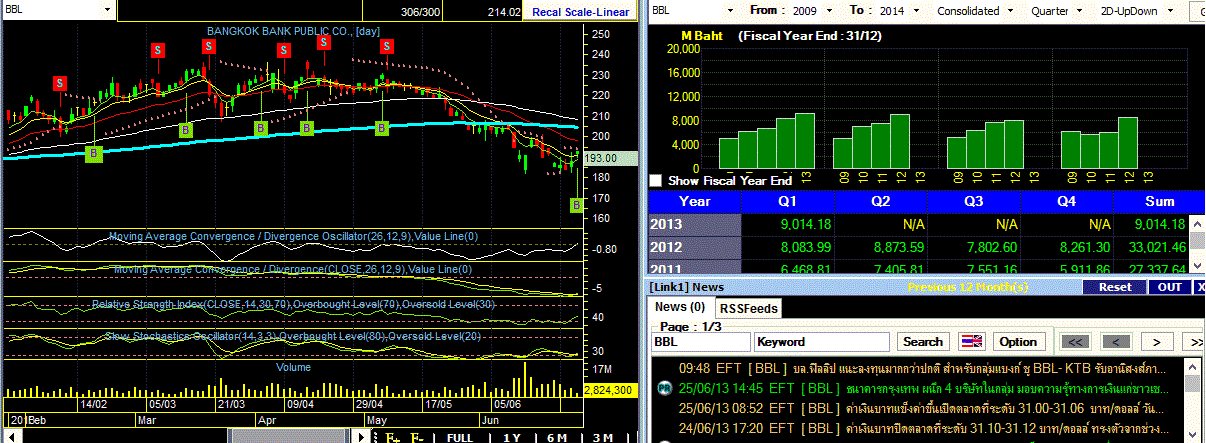Viewport: 1206px width, 443px height.
Task: Click the PR icon beside the 25/06/13 14:45 news
Action: pos(663,387)
